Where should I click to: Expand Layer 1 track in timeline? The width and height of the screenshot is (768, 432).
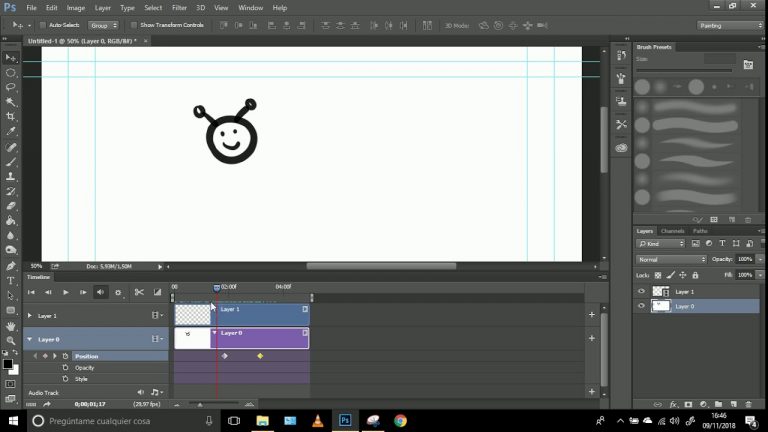[x=29, y=316]
